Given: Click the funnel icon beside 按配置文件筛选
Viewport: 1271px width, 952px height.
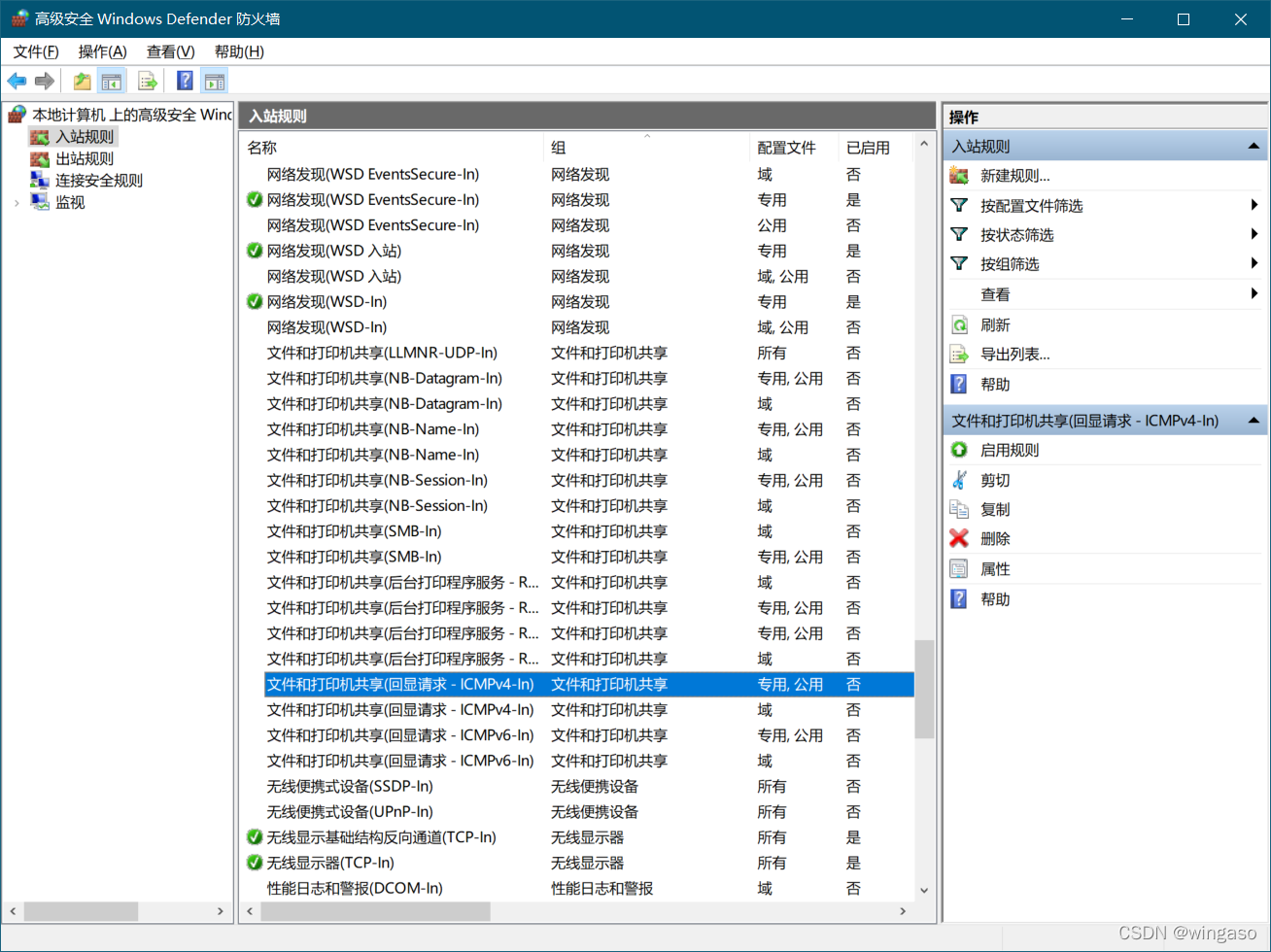Looking at the screenshot, I should [959, 205].
